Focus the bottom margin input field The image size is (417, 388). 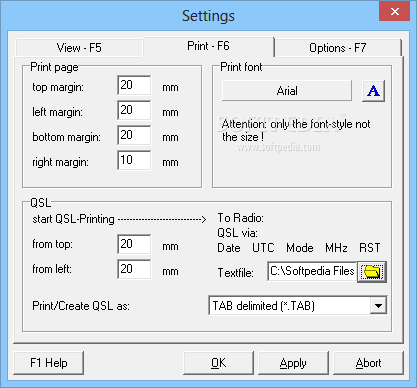[x=134, y=135]
